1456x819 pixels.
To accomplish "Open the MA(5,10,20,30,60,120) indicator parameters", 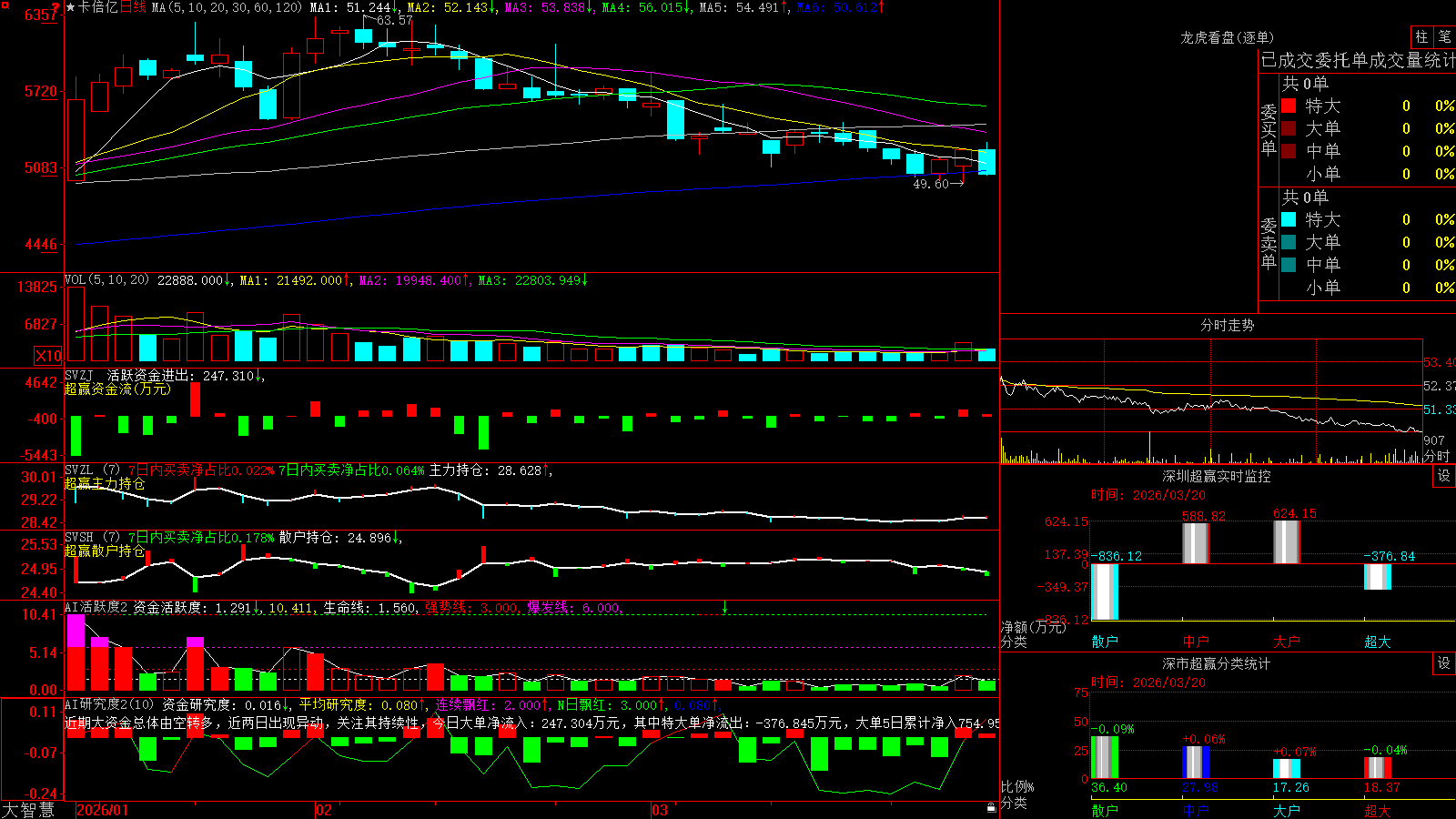I will [x=227, y=7].
